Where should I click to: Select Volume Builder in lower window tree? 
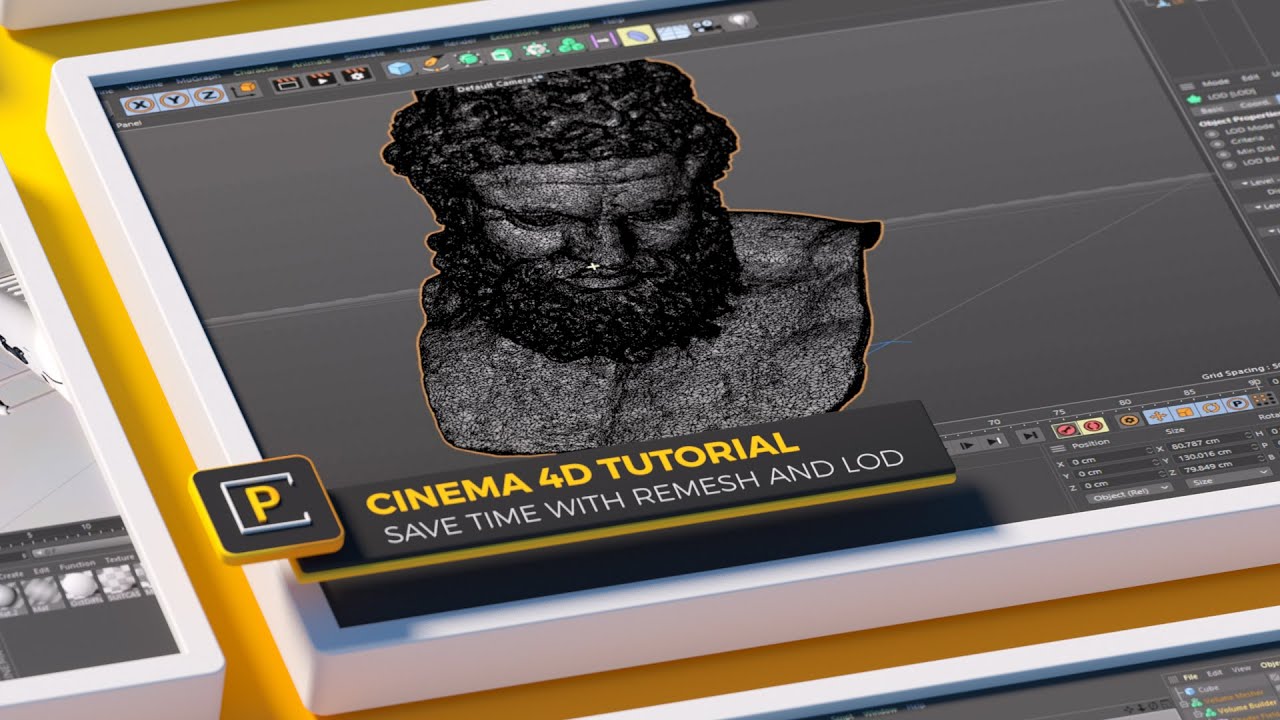1246,706
